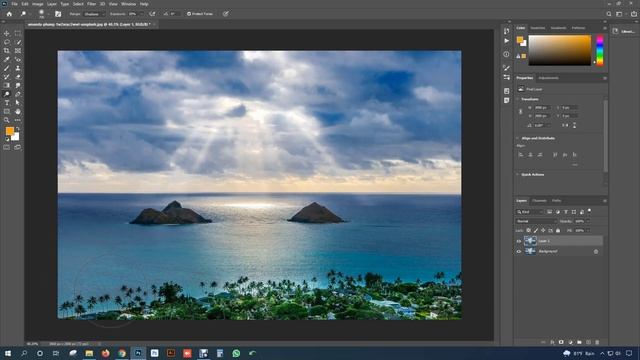The image size is (640, 360).
Task: Click the rainbow hue slider in Color panel
Action: [x=600, y=50]
